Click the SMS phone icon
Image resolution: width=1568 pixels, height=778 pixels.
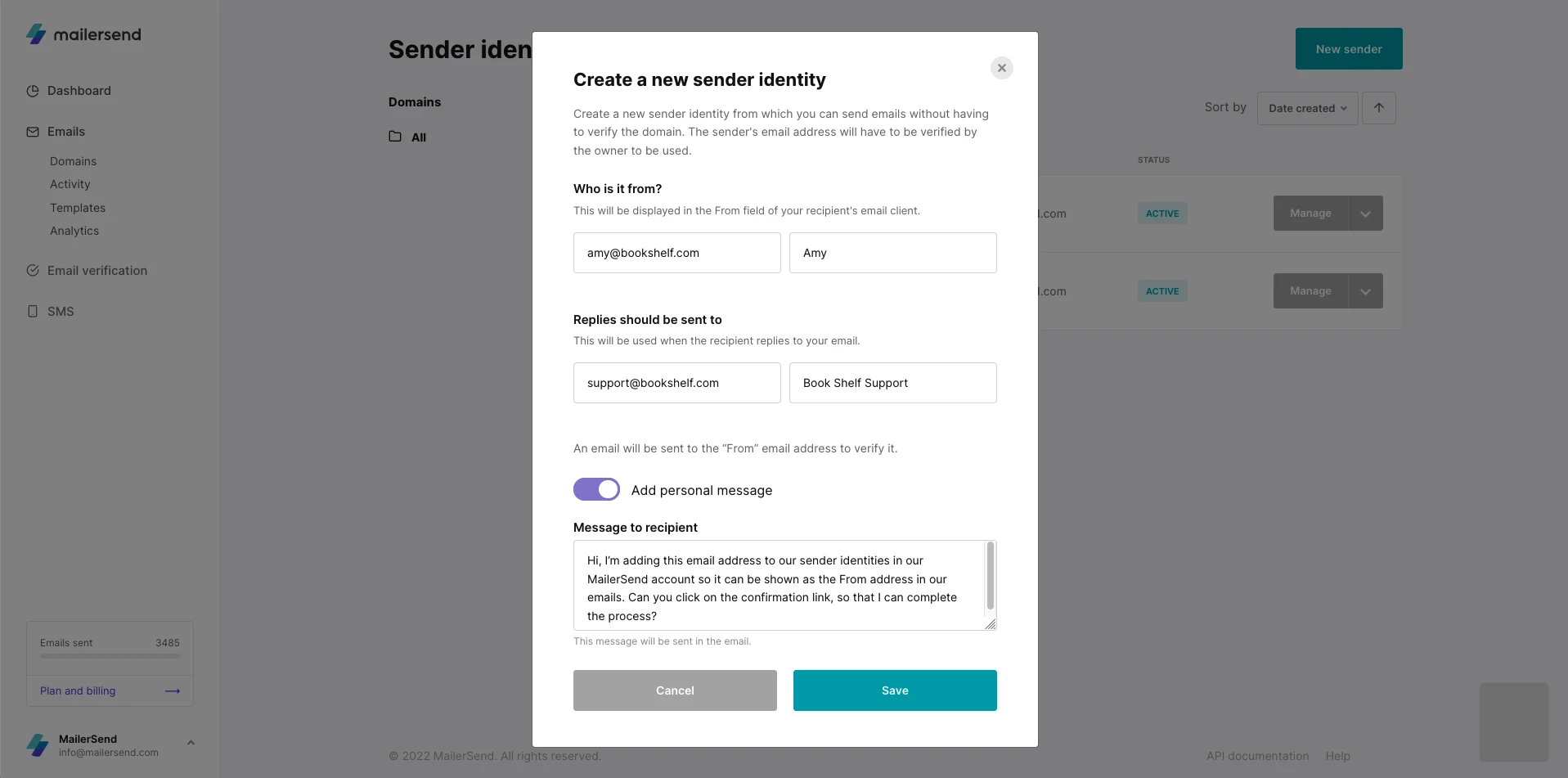(x=33, y=312)
